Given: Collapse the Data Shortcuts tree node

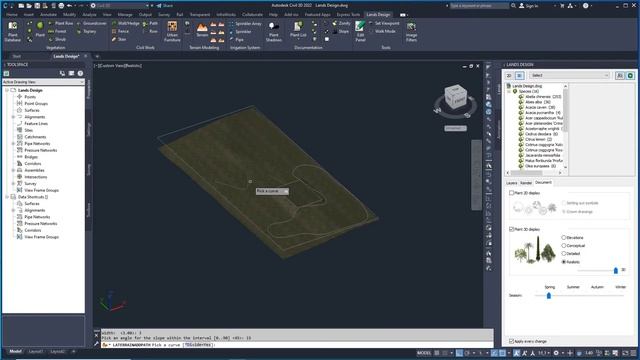Looking at the screenshot, I should tap(7, 197).
